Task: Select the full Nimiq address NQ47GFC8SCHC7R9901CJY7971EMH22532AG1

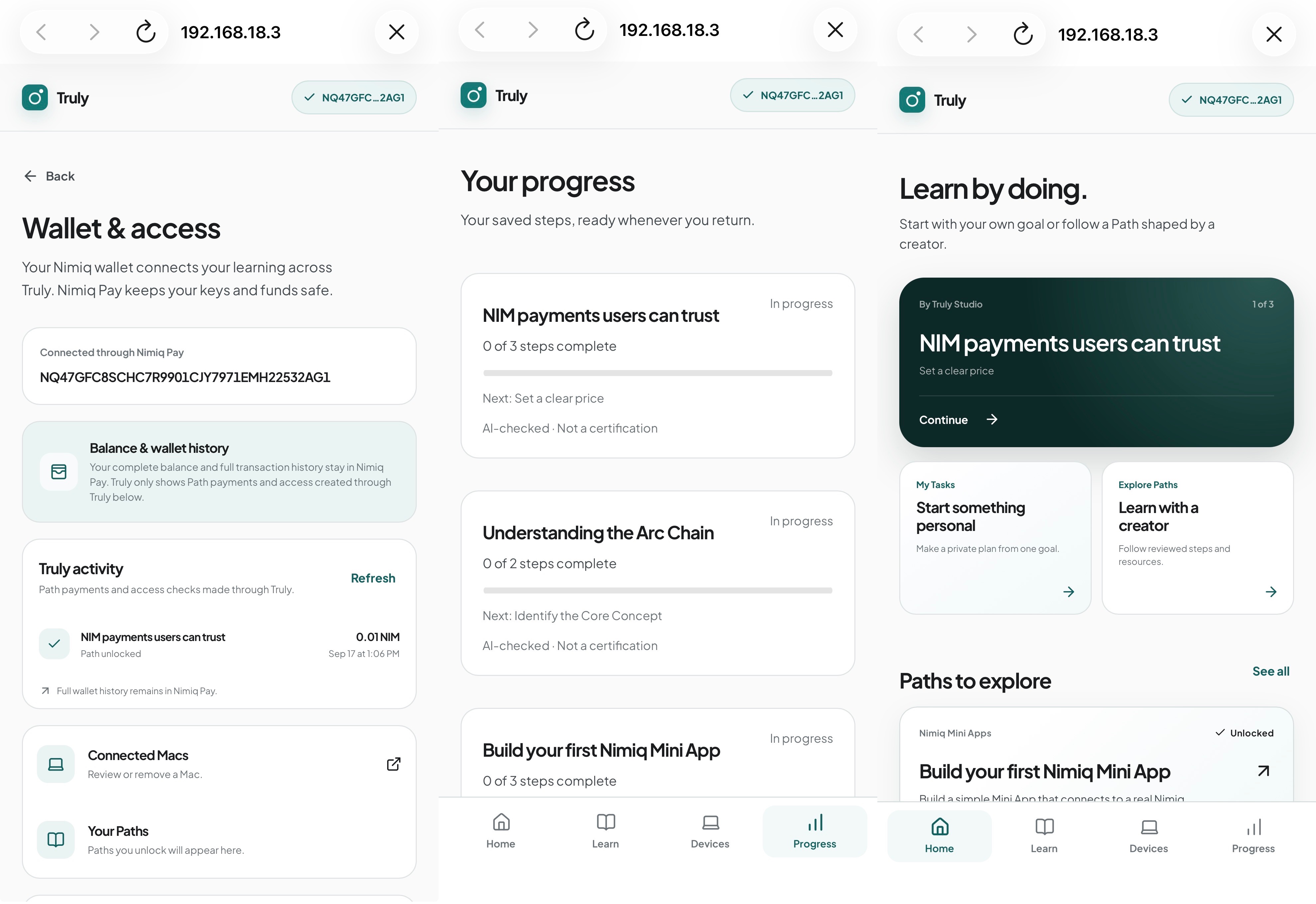Action: click(185, 377)
